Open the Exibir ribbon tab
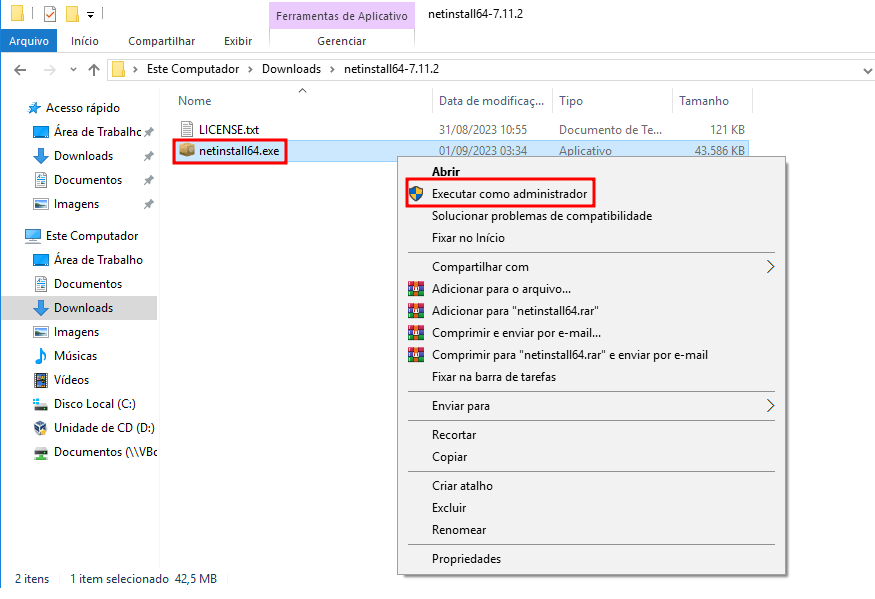This screenshot has width=875, height=599. pos(238,41)
